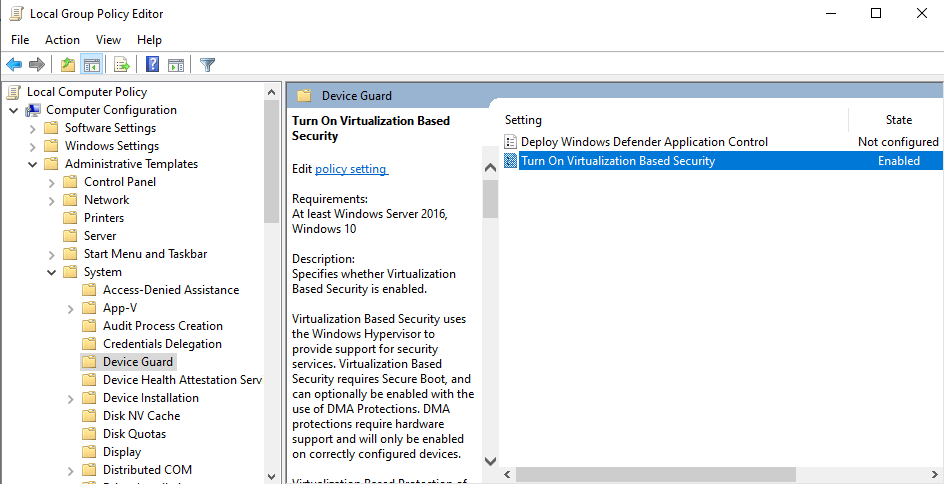Open the View menu

[108, 40]
